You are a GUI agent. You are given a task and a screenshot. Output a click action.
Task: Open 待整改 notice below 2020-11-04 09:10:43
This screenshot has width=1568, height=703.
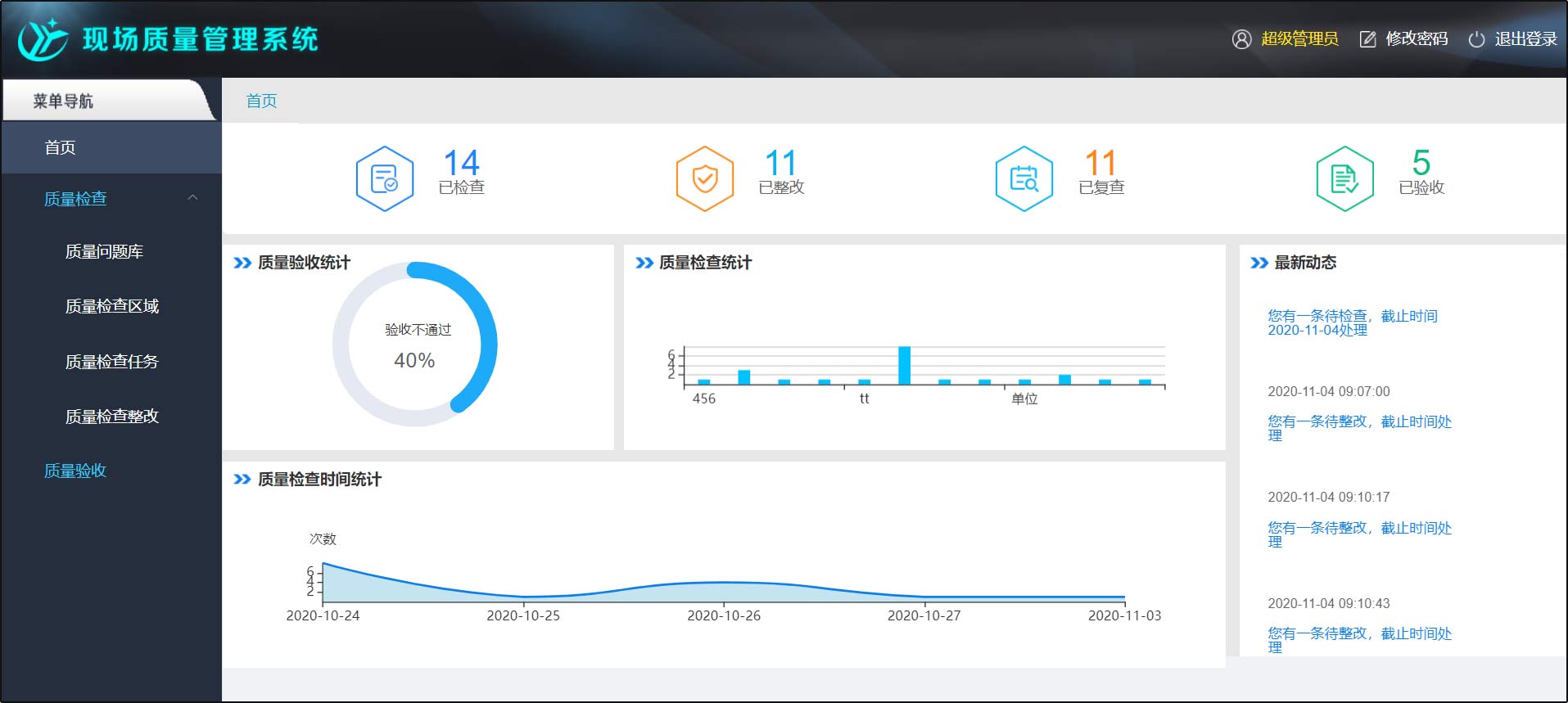[x=1360, y=641]
